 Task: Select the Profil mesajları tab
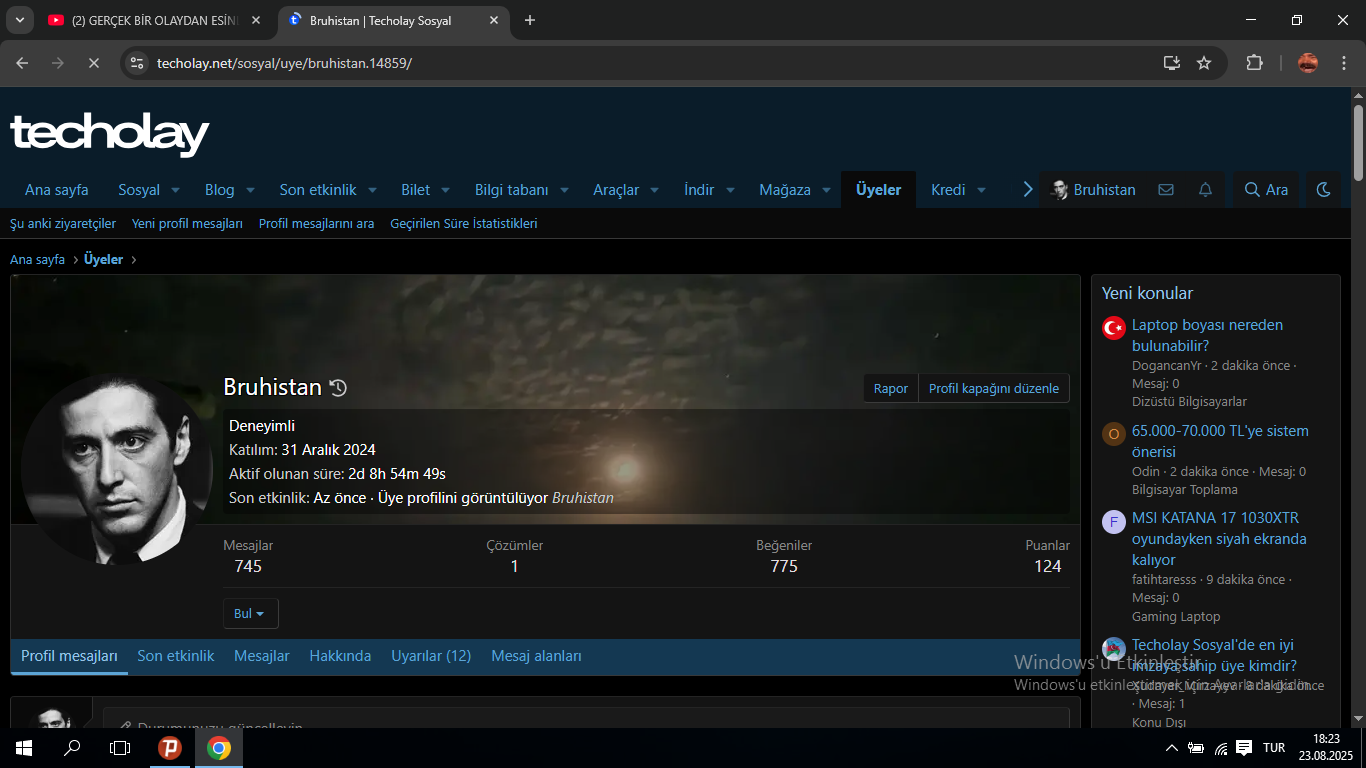(x=69, y=656)
